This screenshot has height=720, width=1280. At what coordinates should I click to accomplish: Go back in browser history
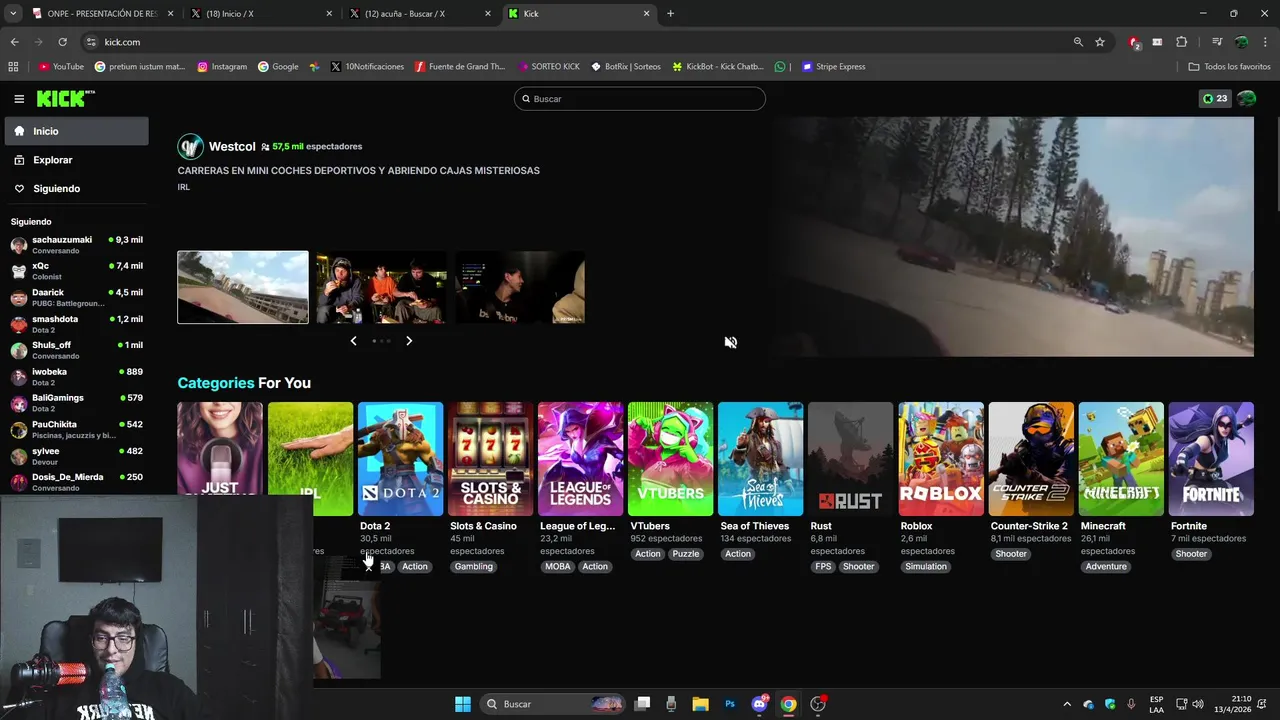(14, 42)
